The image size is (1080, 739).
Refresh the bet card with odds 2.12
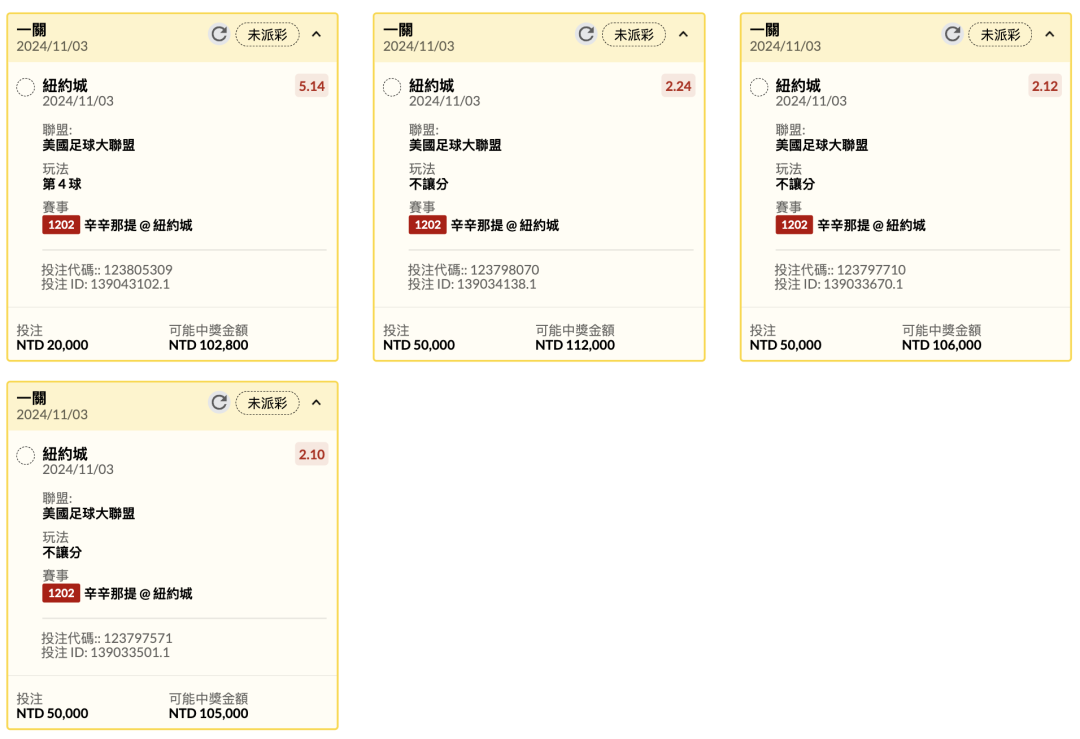coord(953,34)
